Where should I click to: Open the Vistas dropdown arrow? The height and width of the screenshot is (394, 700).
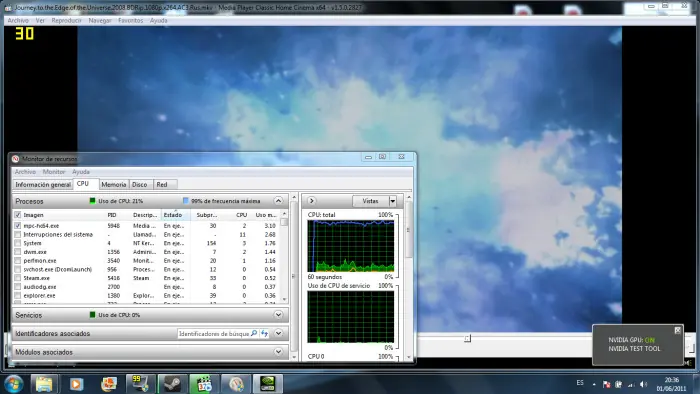click(392, 201)
